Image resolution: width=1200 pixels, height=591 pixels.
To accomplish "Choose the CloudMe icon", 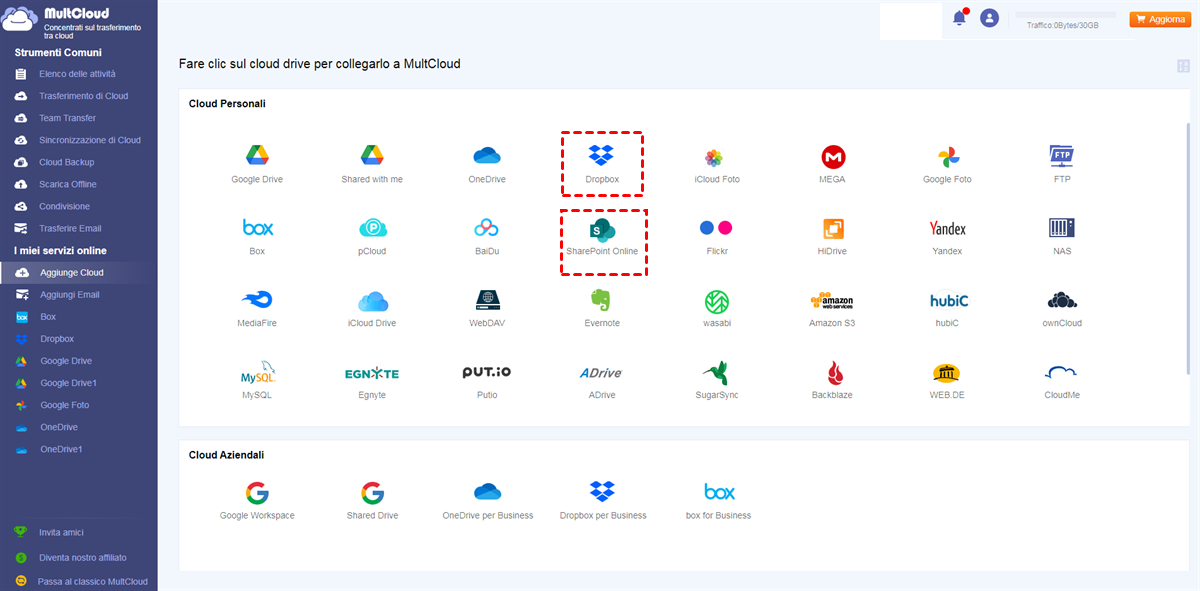I will [x=1062, y=373].
